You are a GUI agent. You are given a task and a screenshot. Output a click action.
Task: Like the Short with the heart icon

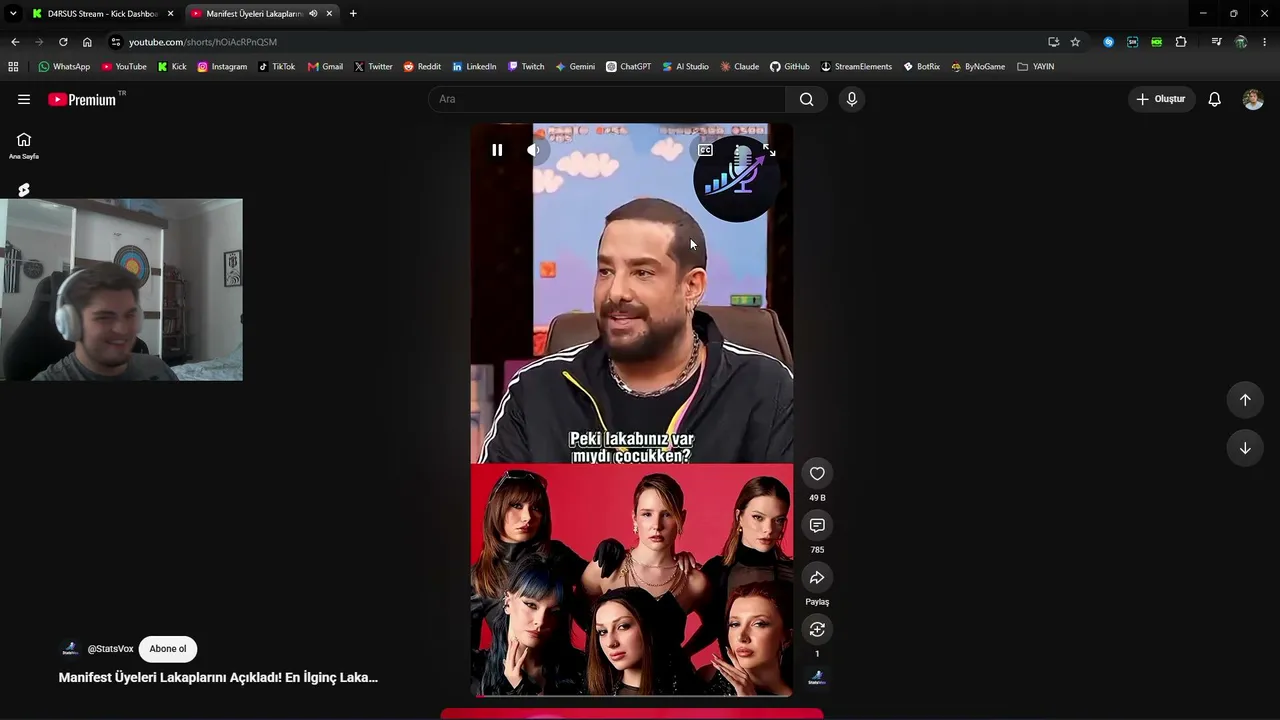[x=817, y=474]
